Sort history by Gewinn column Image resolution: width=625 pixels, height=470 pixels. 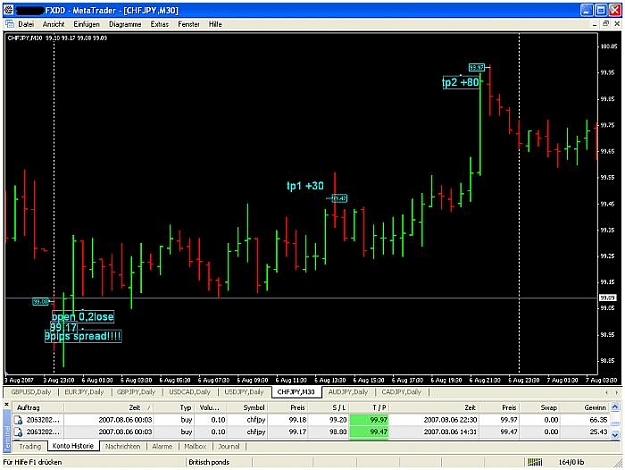tap(585, 407)
